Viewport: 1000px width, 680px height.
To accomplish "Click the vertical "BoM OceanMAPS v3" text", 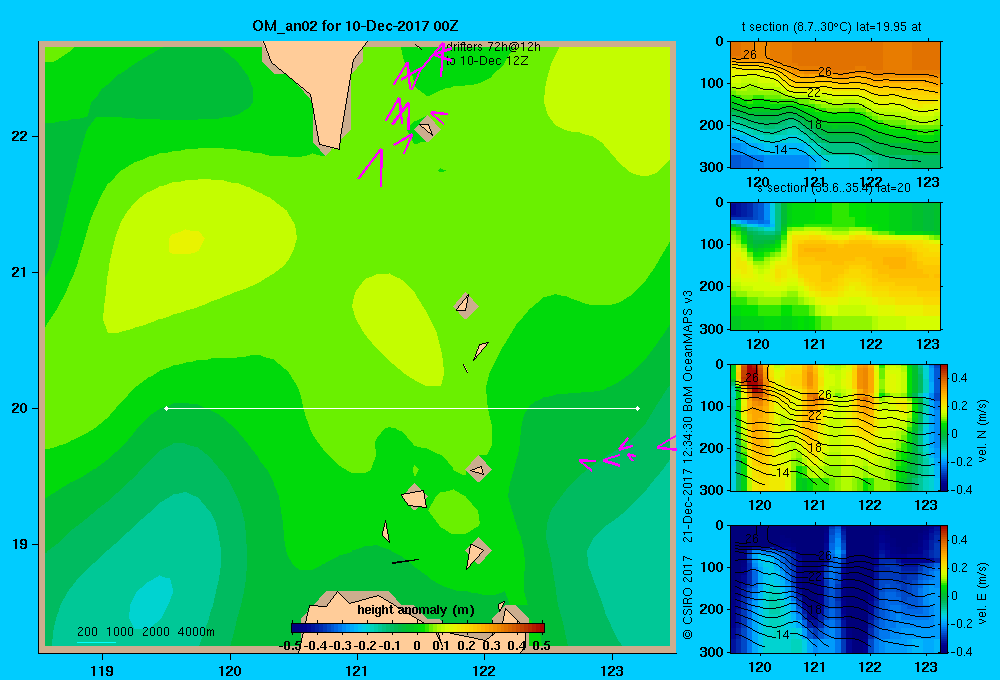I will (688, 351).
